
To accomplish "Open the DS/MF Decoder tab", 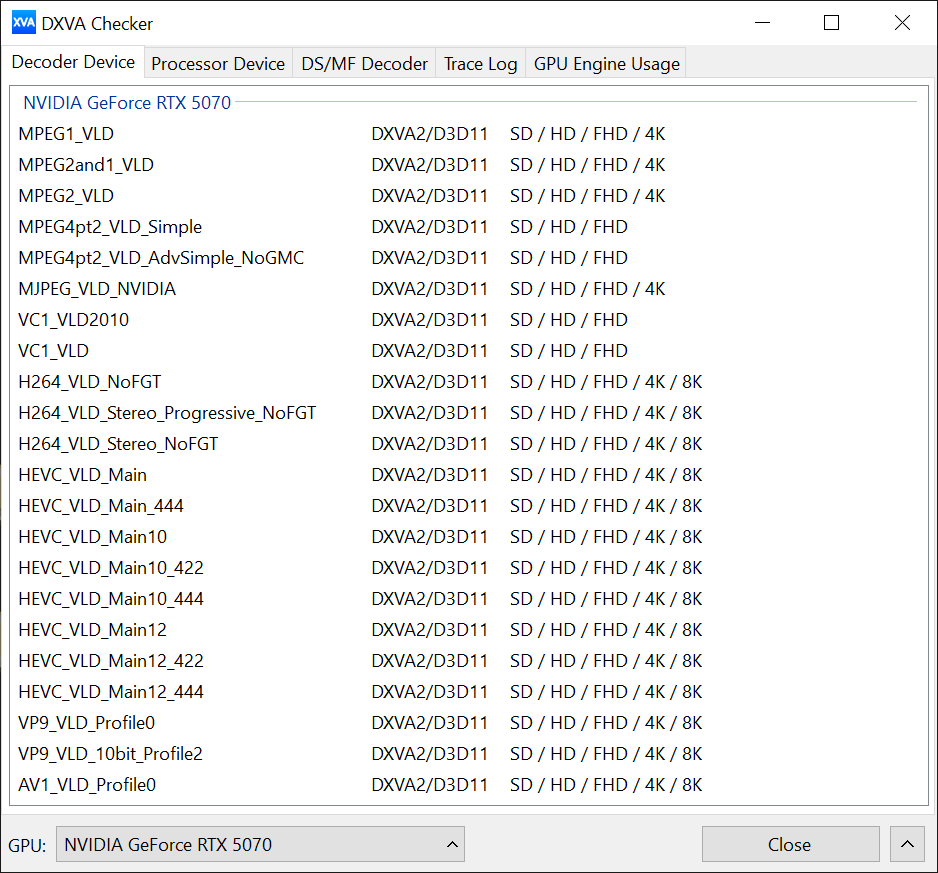I will pyautogui.click(x=364, y=63).
